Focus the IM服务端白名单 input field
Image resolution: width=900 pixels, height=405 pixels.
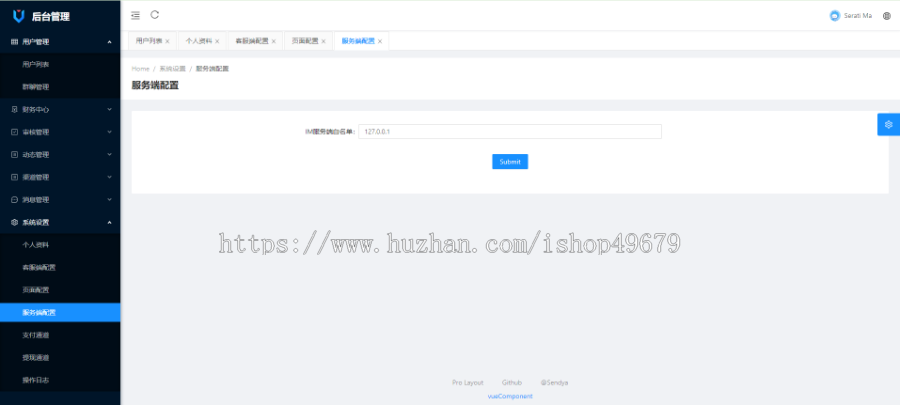tap(510, 132)
